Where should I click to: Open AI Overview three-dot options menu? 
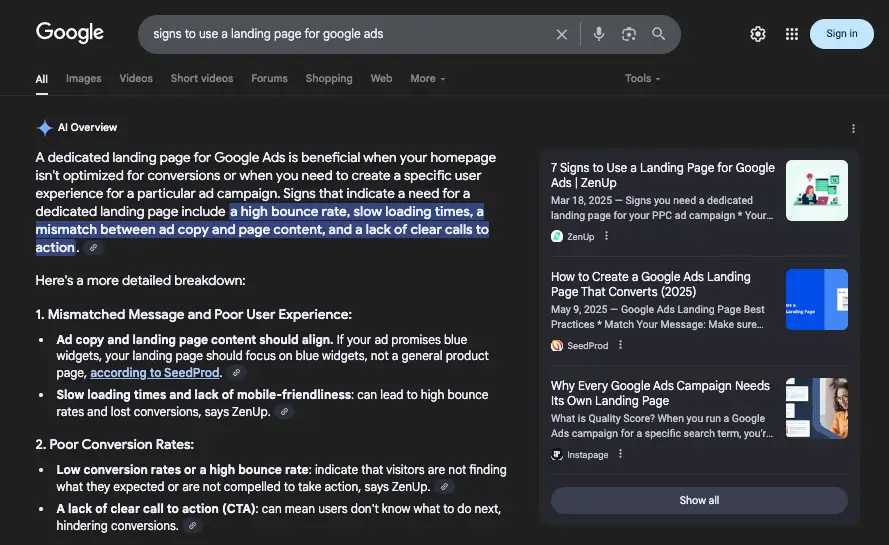853,129
